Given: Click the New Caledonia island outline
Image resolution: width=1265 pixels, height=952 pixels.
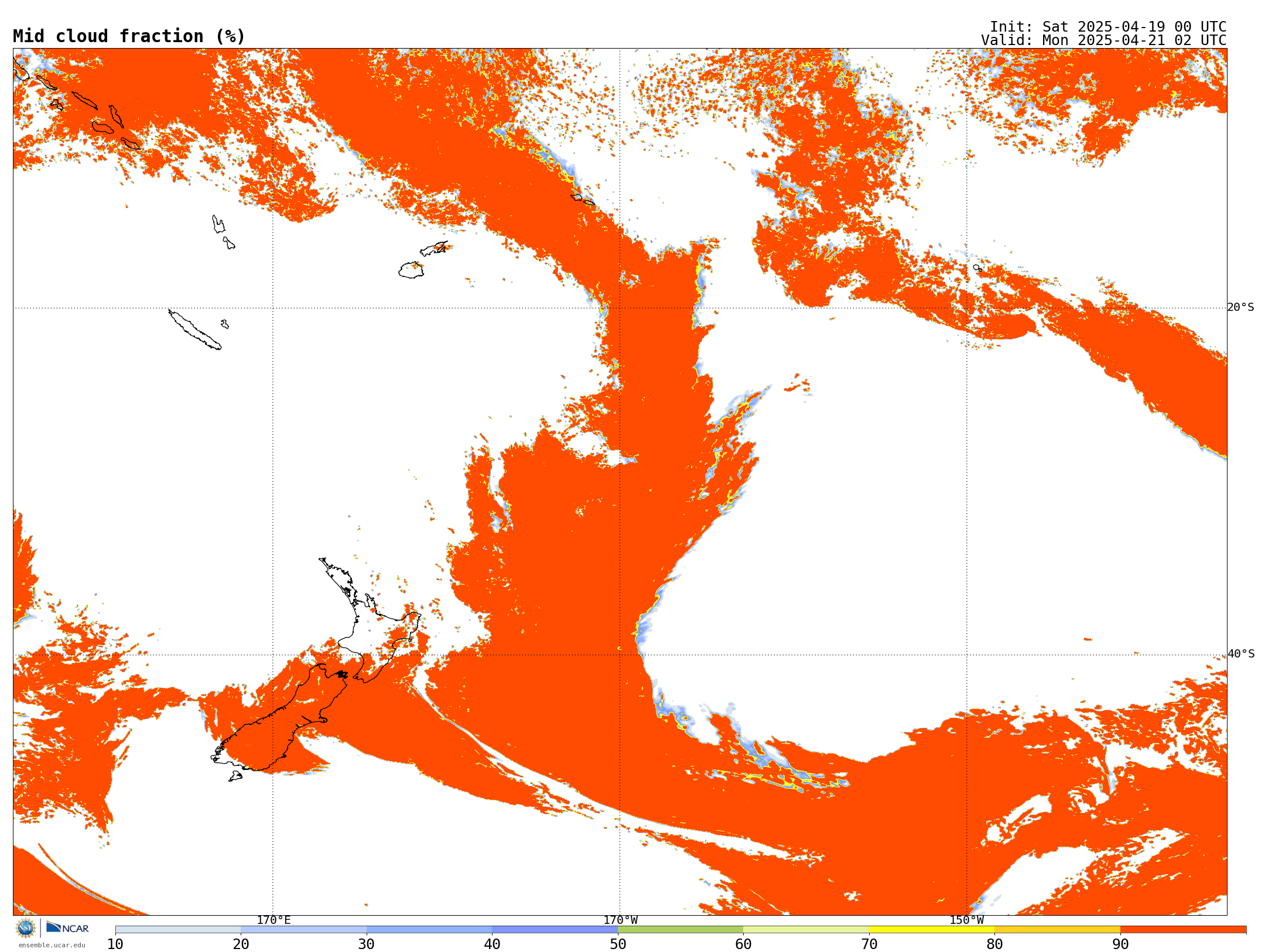Looking at the screenshot, I should click(x=194, y=330).
